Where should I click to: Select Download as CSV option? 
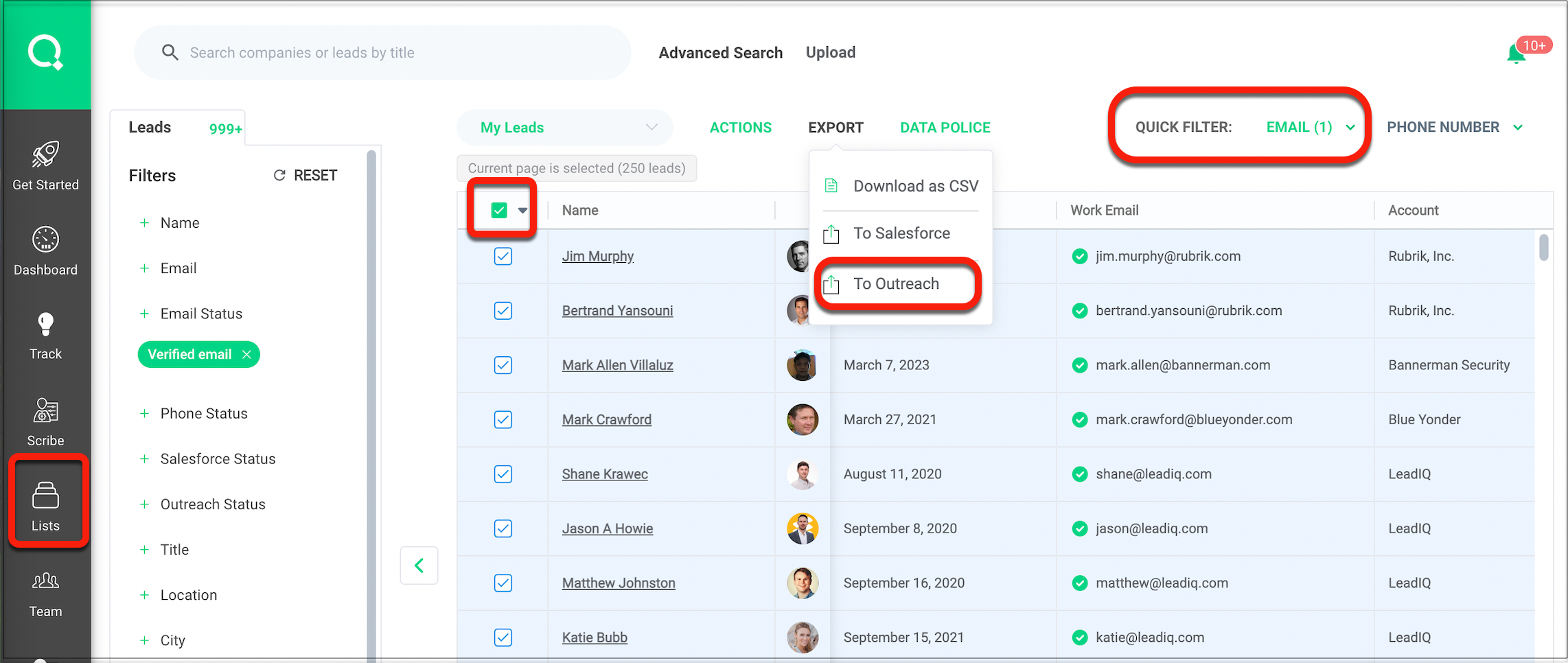coord(915,187)
